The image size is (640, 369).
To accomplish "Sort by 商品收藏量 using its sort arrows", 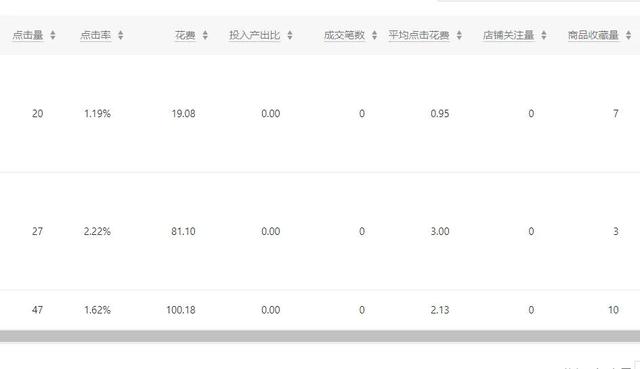I will pos(628,35).
